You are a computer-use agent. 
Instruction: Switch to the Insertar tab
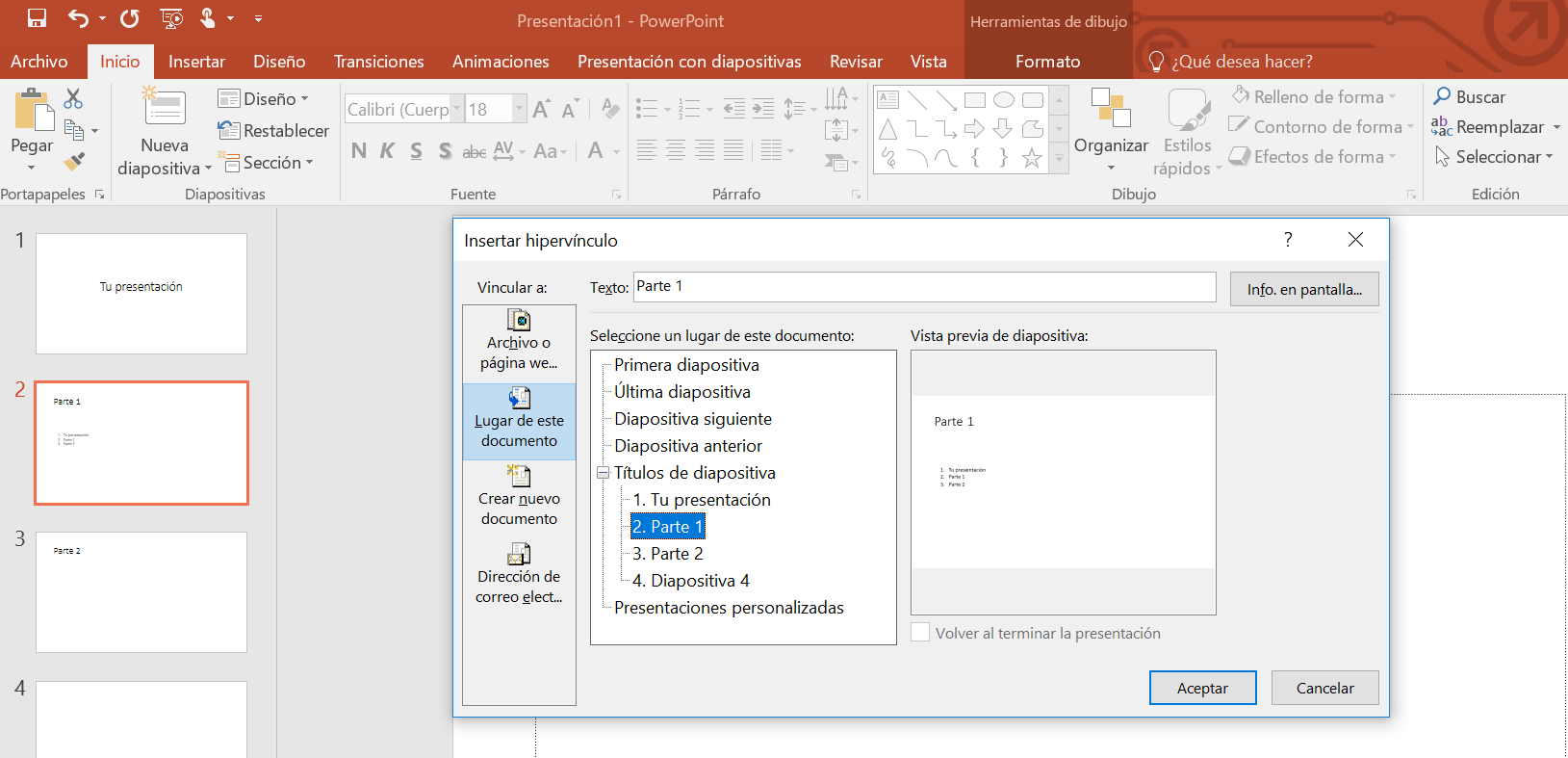point(196,62)
